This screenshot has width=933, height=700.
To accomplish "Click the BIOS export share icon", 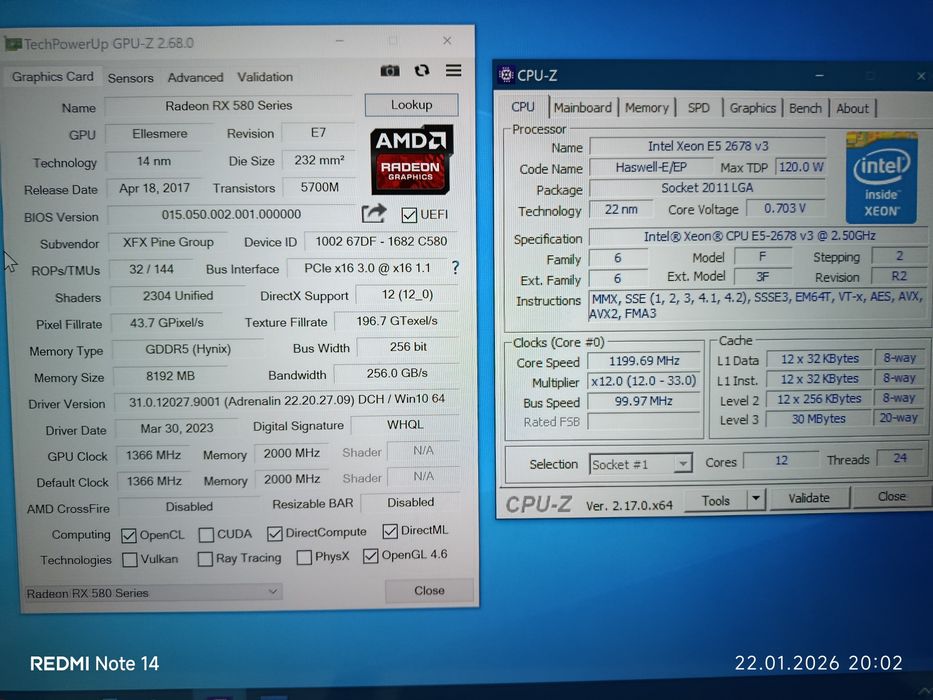I will (374, 214).
